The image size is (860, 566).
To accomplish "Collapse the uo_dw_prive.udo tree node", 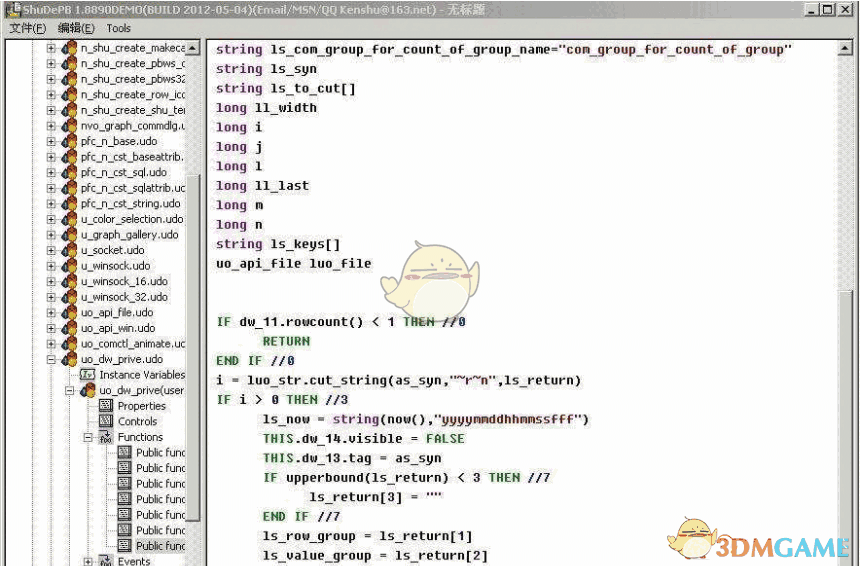I will pos(51,359).
